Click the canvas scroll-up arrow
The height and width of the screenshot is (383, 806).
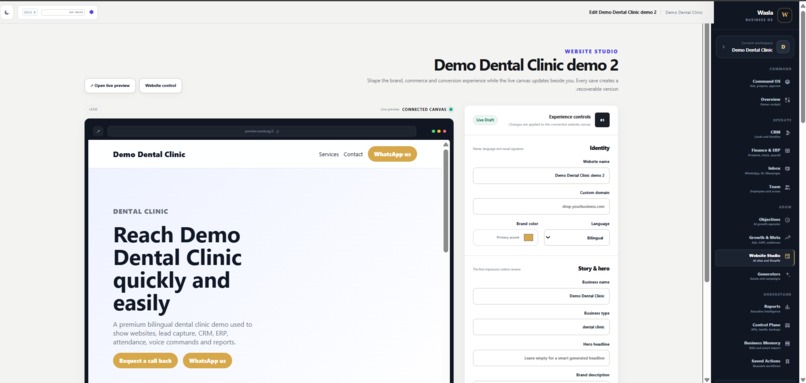point(446,144)
